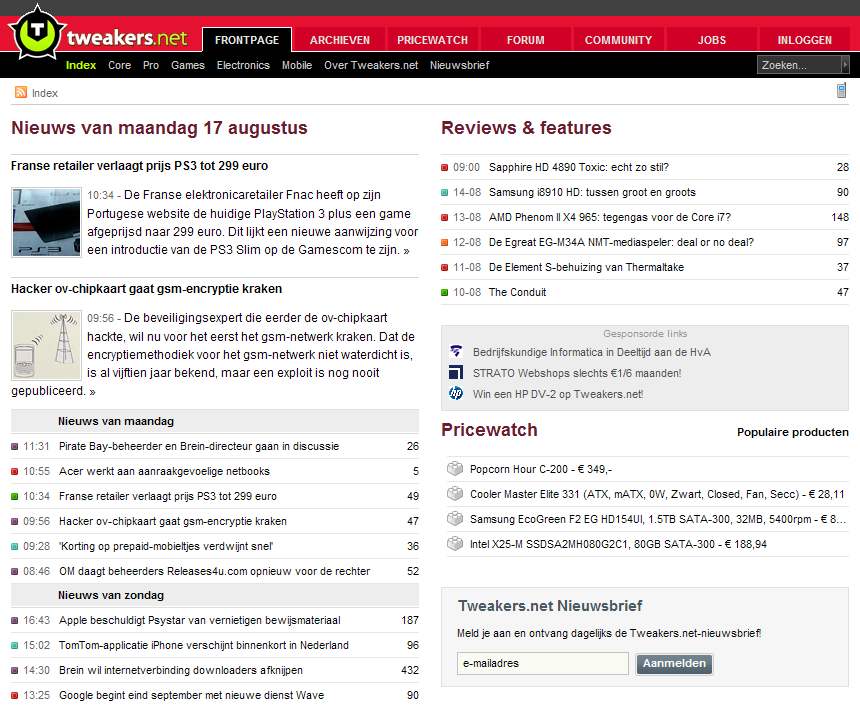
Task: Open the Forum tab
Action: pyautogui.click(x=525, y=40)
